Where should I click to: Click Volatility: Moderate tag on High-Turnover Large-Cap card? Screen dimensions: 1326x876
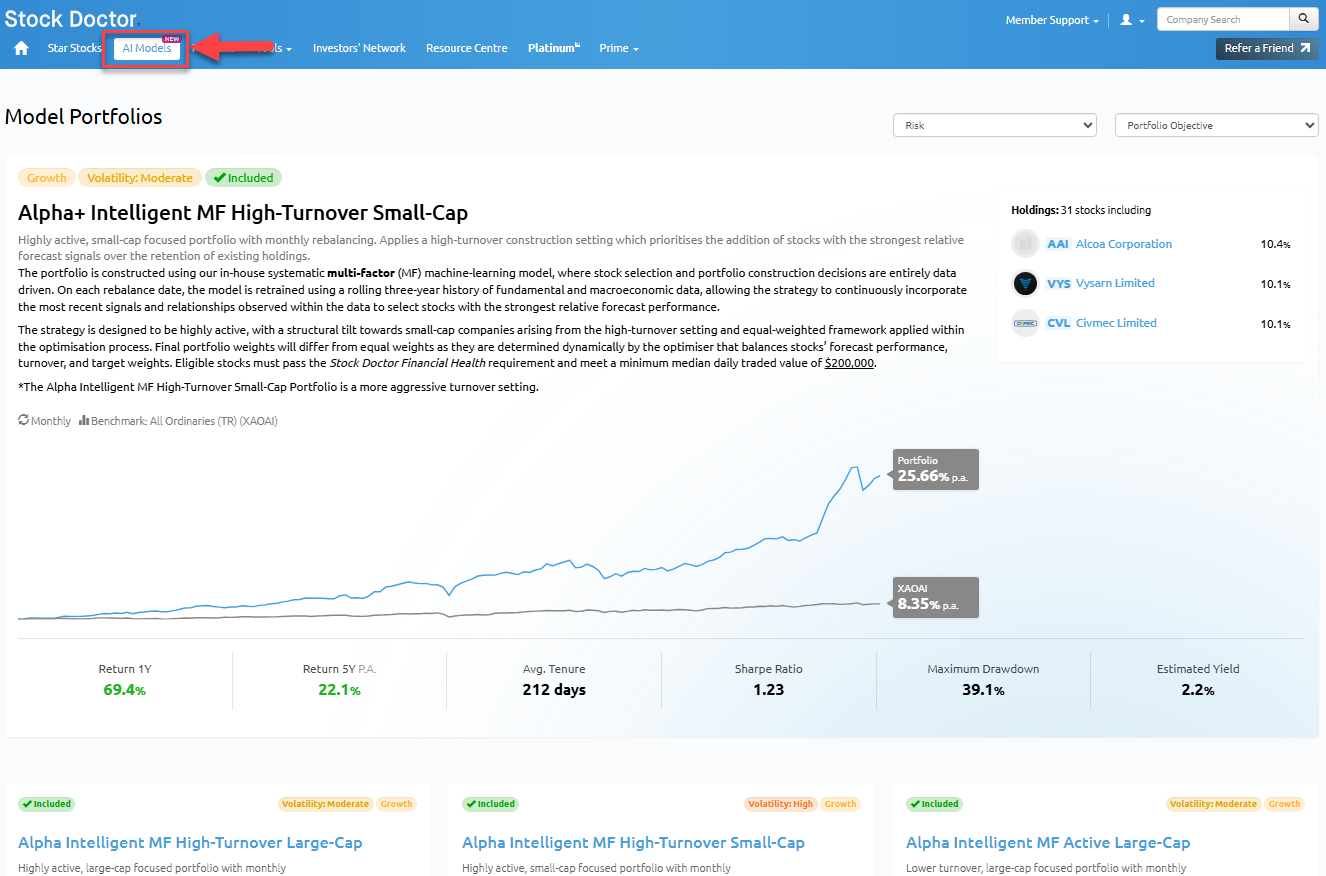click(x=325, y=804)
